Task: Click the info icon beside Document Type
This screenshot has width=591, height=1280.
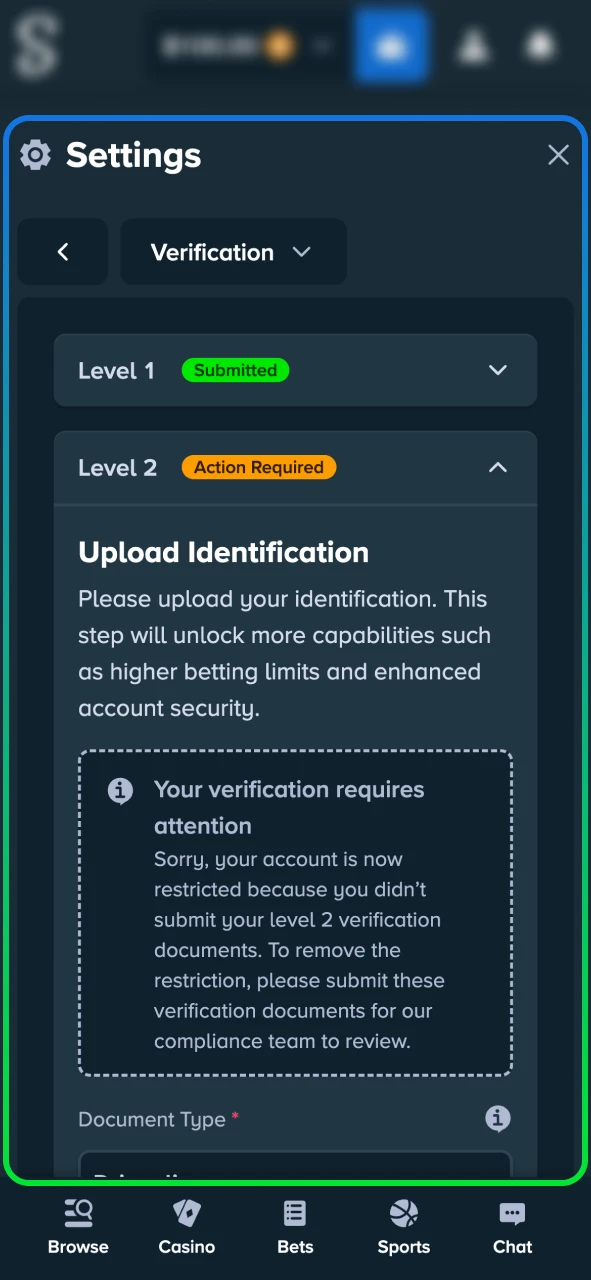Action: click(497, 1118)
